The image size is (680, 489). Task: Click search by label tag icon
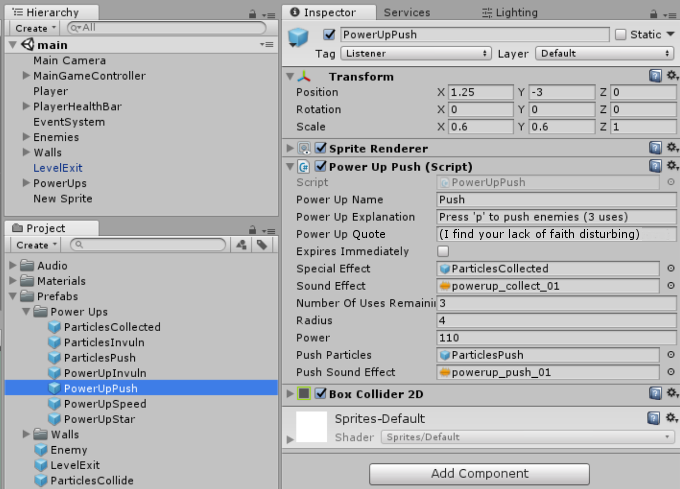click(262, 245)
